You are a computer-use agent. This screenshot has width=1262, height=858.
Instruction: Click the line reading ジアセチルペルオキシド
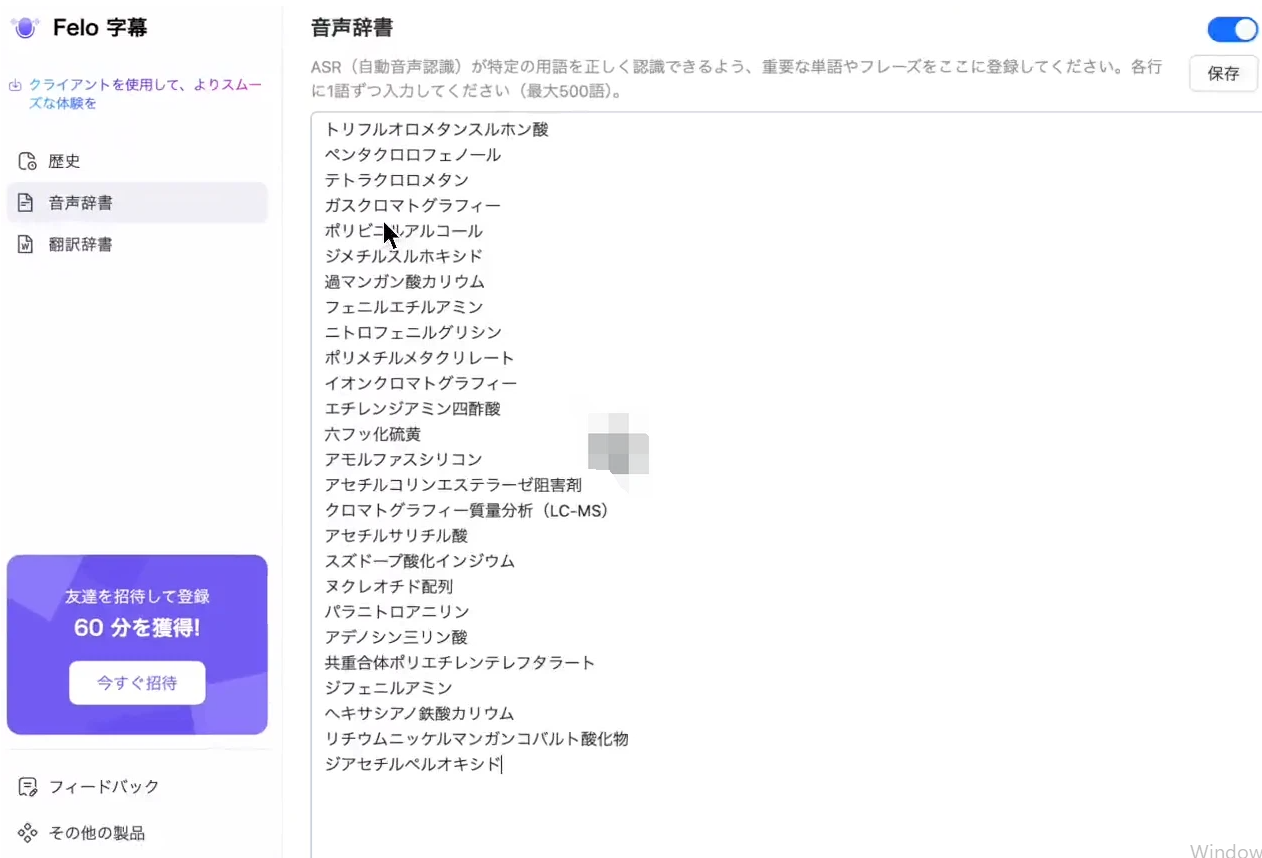click(412, 764)
